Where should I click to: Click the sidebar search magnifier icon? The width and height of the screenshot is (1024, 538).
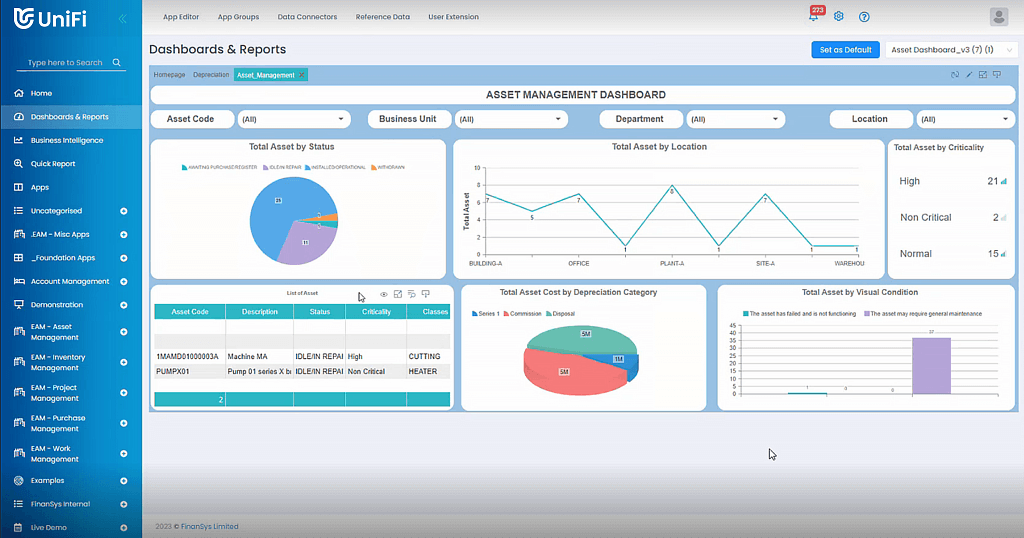(x=117, y=63)
